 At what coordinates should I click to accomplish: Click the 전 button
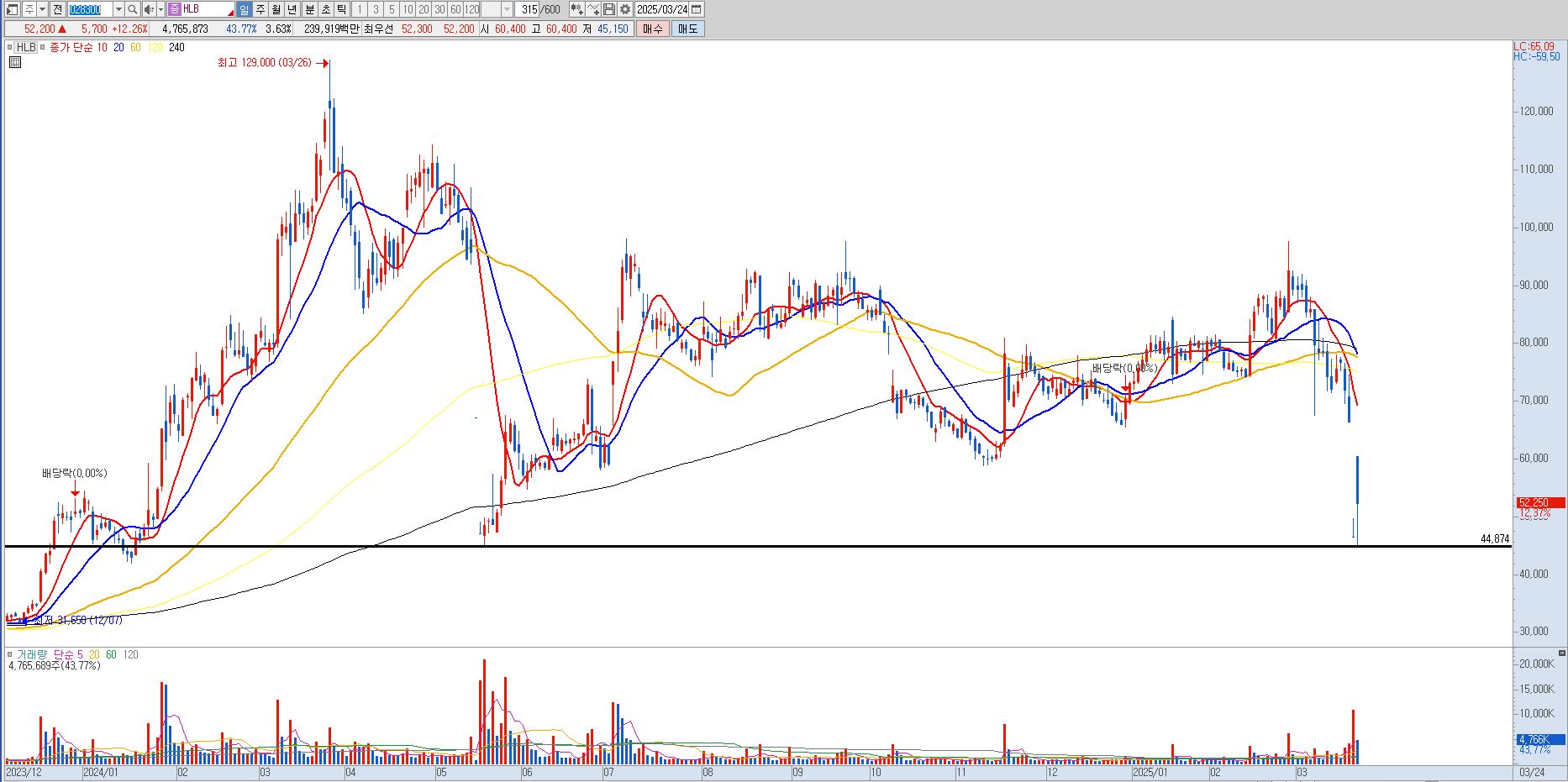coord(57,9)
